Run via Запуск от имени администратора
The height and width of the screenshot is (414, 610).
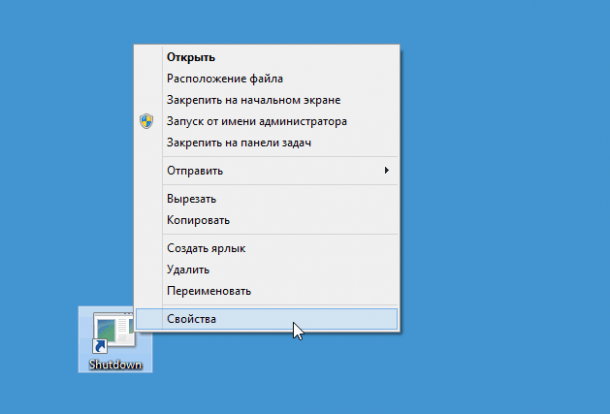pos(257,122)
